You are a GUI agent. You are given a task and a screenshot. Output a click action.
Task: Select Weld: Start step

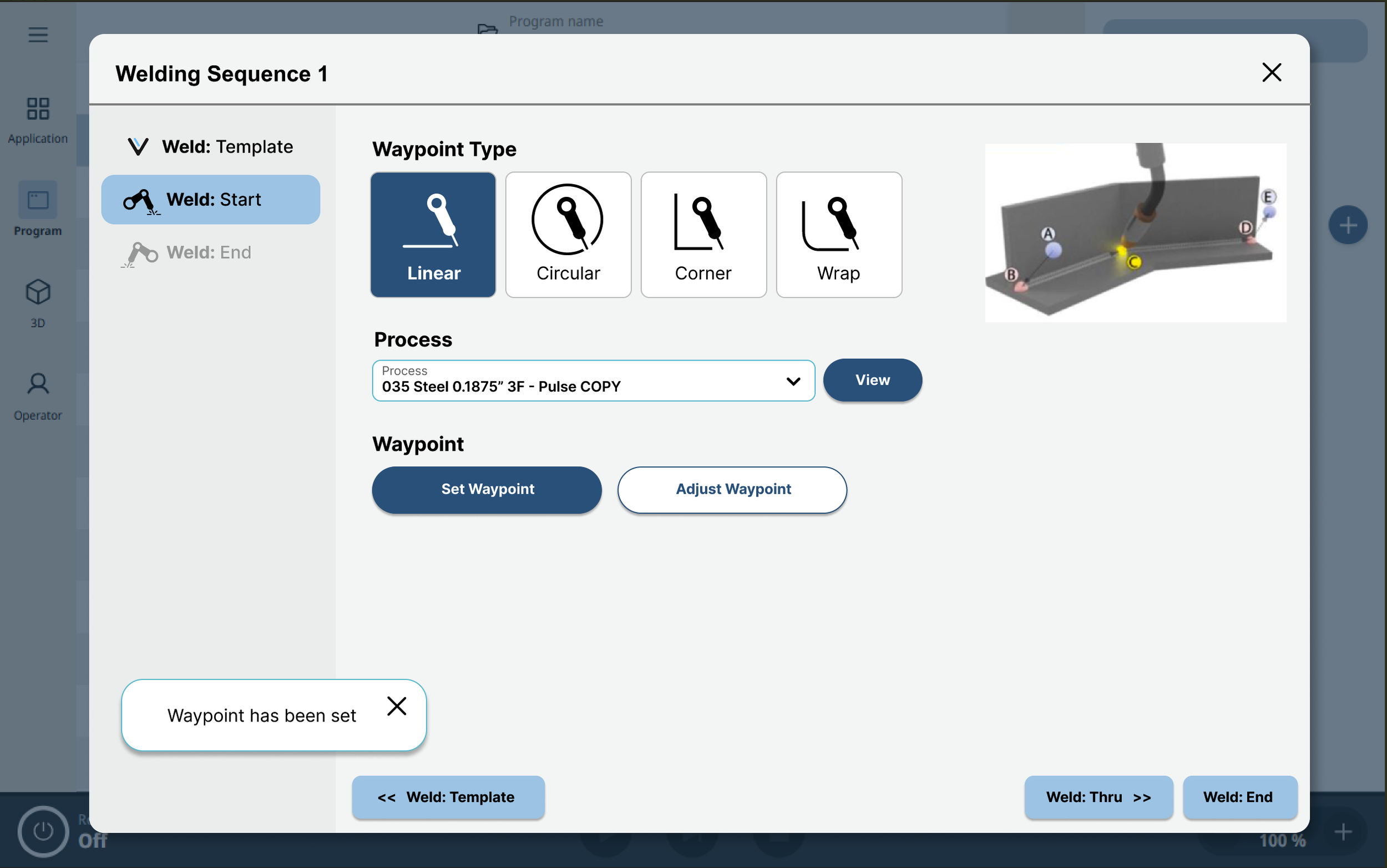[211, 200]
